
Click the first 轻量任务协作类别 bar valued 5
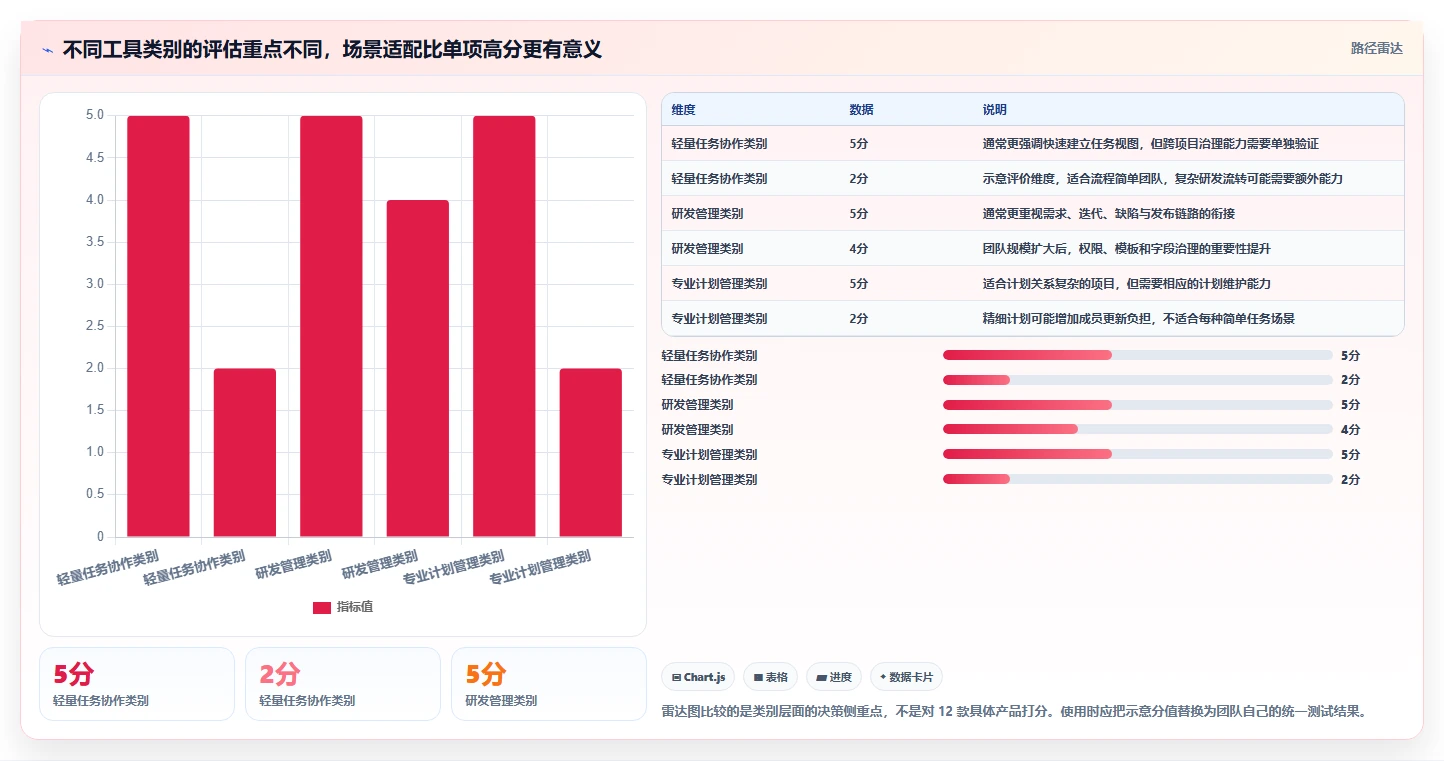158,326
